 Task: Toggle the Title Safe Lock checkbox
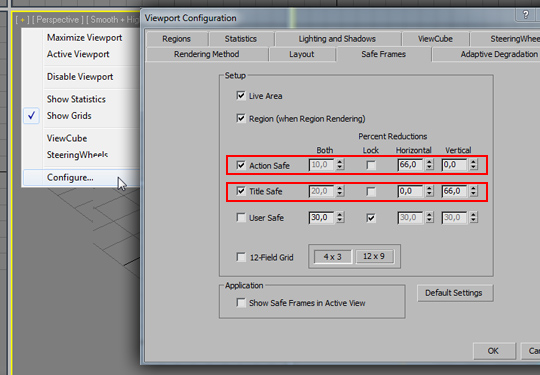371,191
